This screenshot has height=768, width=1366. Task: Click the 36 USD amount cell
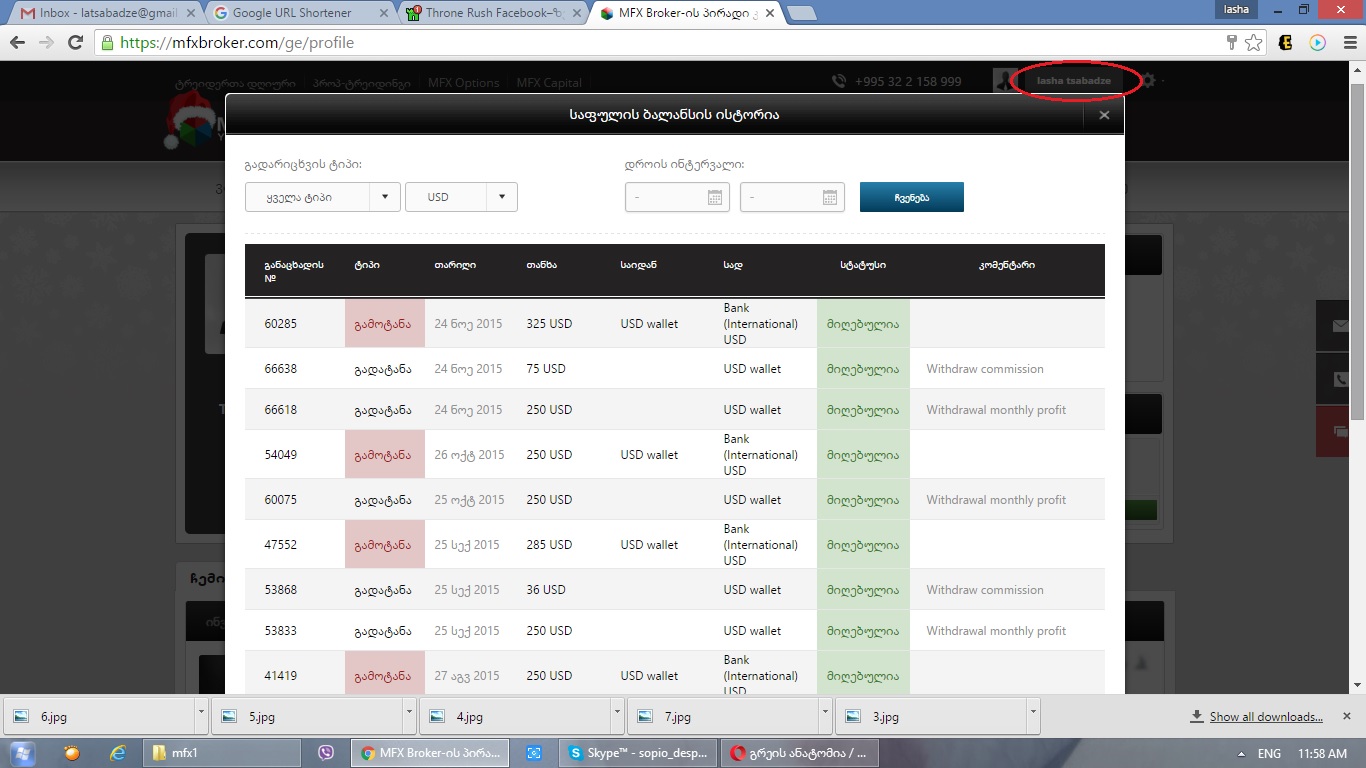pyautogui.click(x=546, y=590)
